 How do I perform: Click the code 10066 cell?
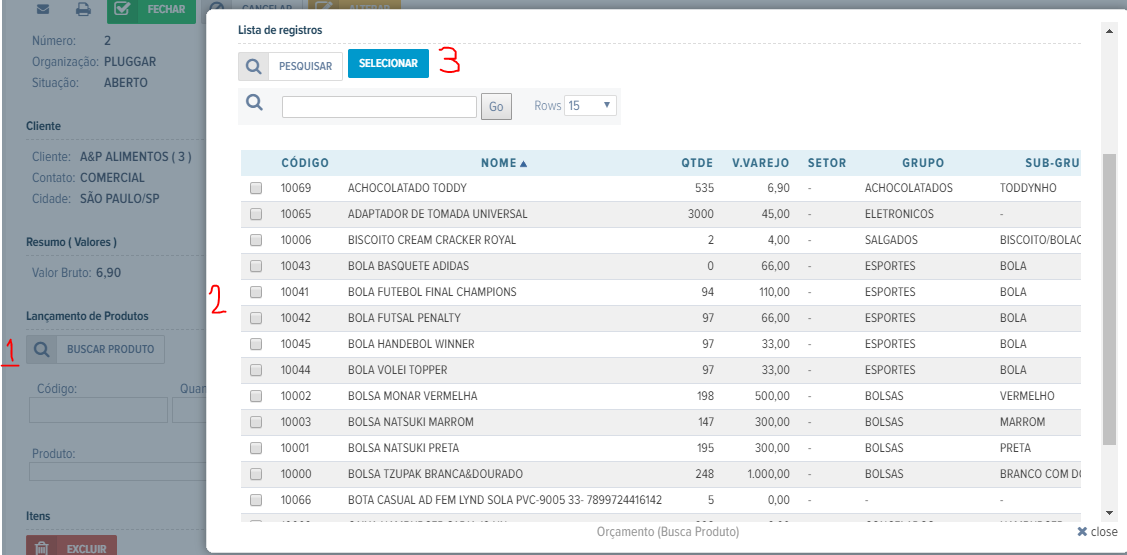pos(295,500)
